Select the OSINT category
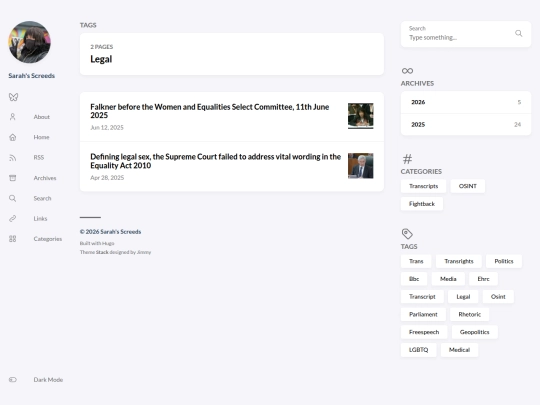The image size is (540, 405). click(x=468, y=186)
